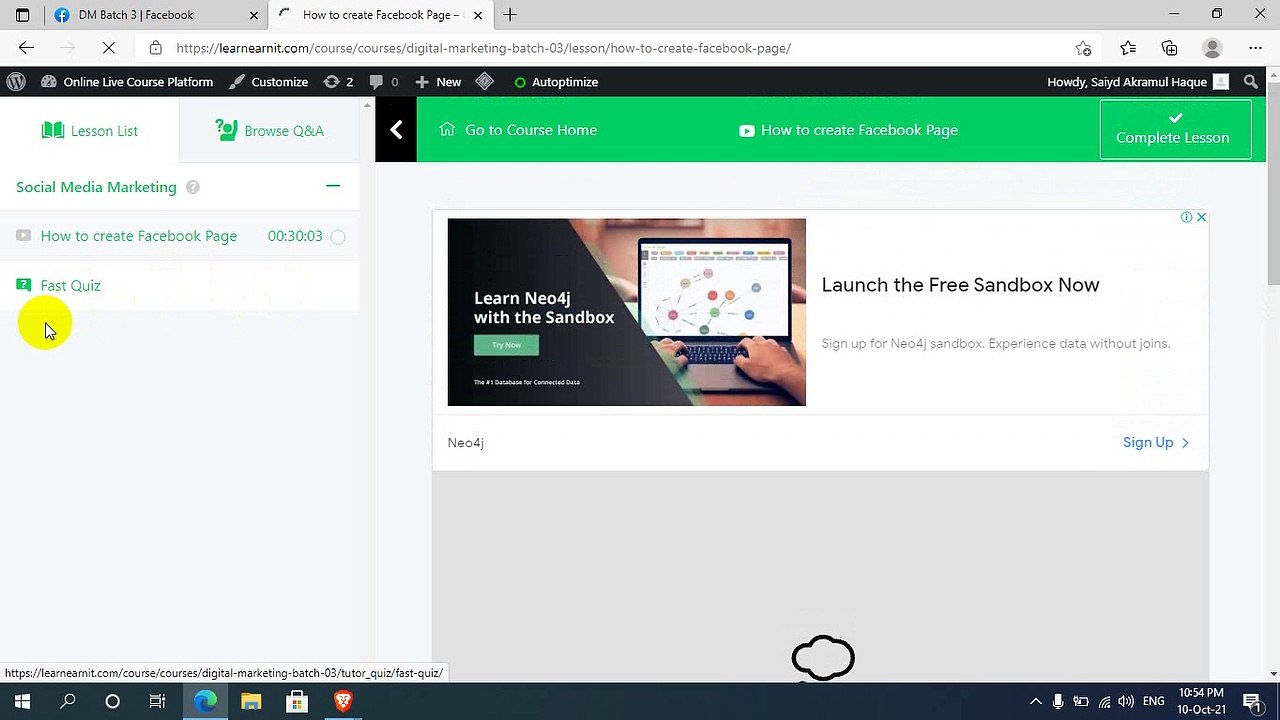Click the ENG language indicator
1280x720 pixels.
click(x=1153, y=701)
